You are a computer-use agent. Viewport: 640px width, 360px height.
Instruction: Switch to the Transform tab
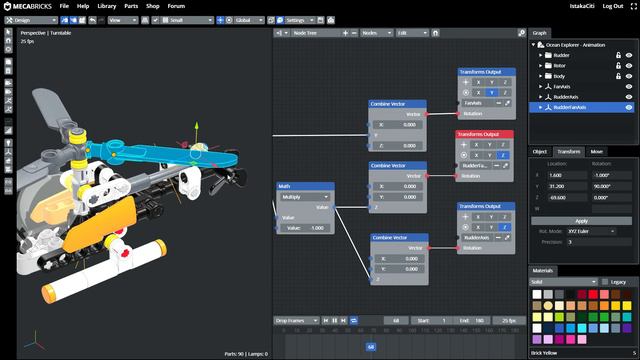coord(569,151)
